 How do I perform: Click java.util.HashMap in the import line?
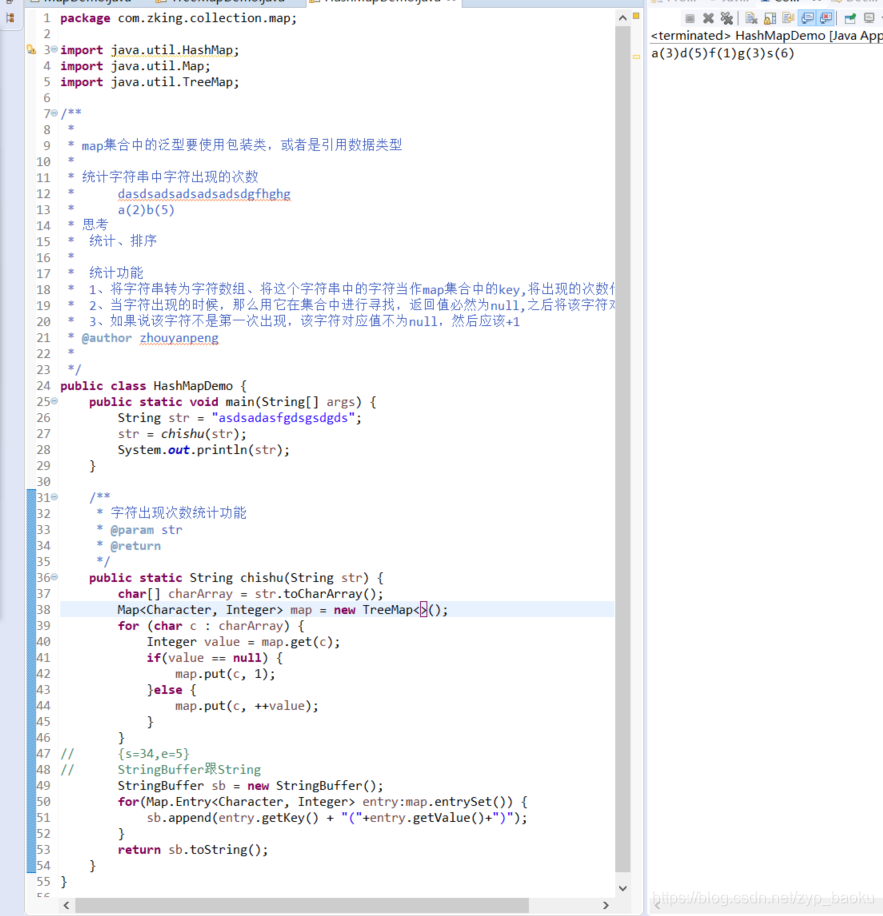coord(172,50)
